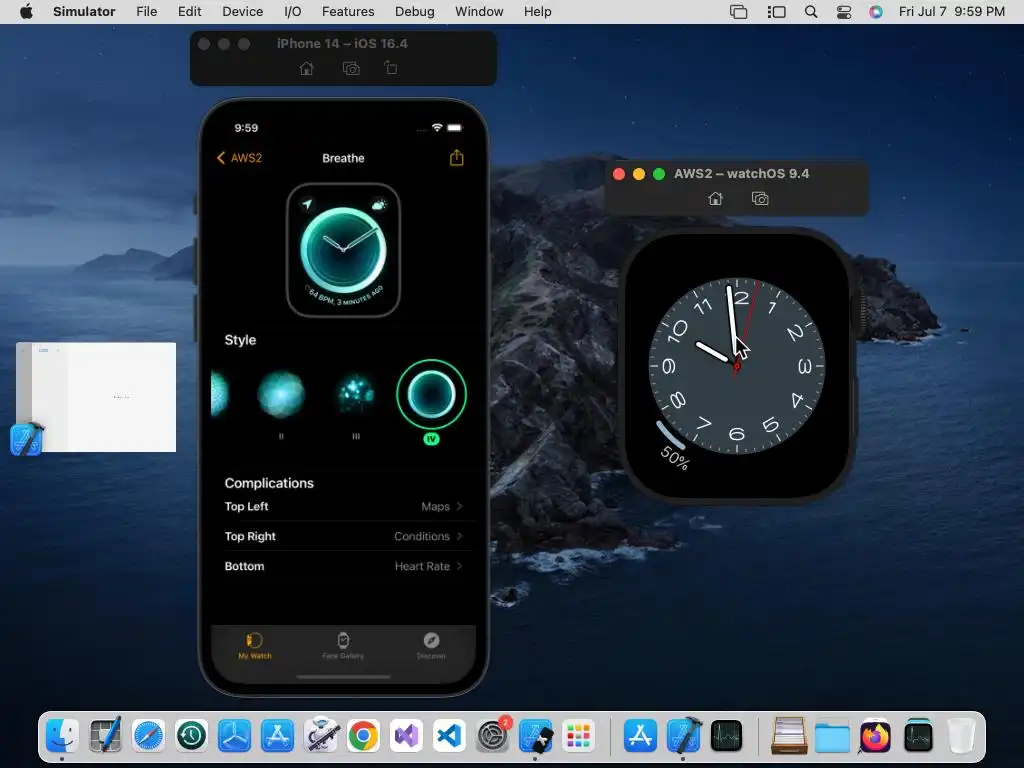Image resolution: width=1024 pixels, height=768 pixels.
Task: Open the Window menu
Action: (479, 12)
